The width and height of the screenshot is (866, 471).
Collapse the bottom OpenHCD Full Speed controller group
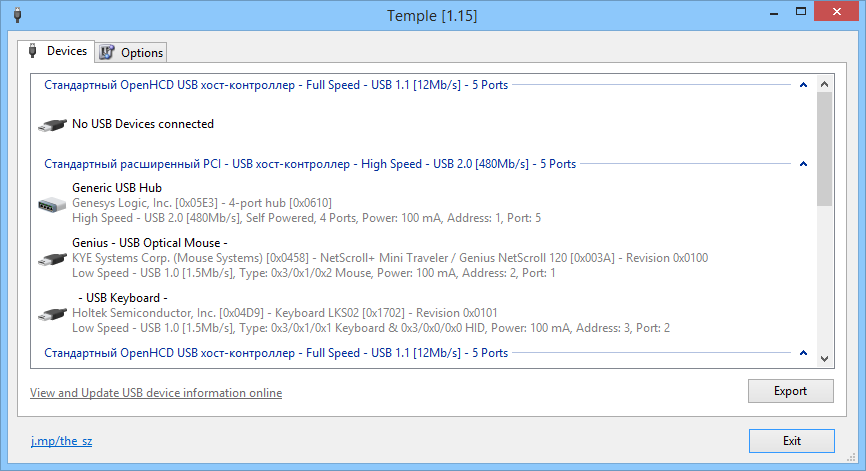803,353
